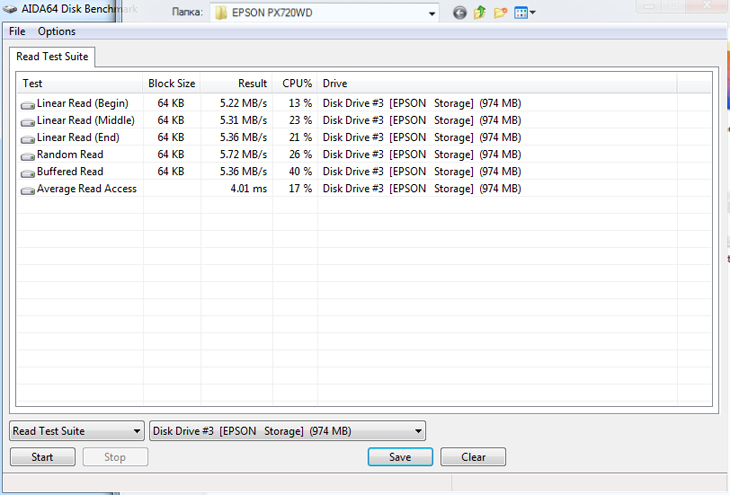
Task: Select the Linear Read (Middle) row
Action: [x=364, y=120]
